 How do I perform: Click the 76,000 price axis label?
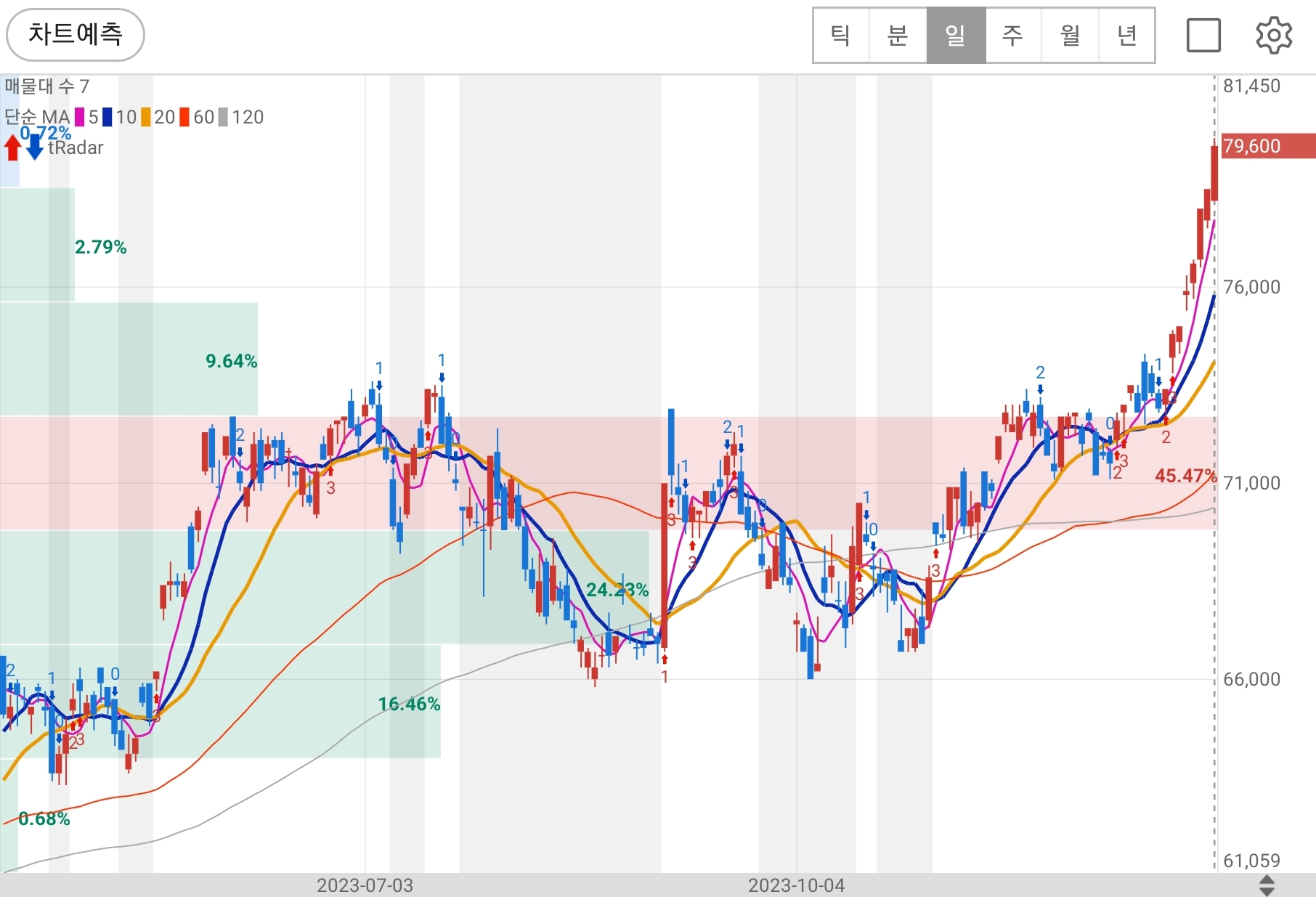point(1252,288)
